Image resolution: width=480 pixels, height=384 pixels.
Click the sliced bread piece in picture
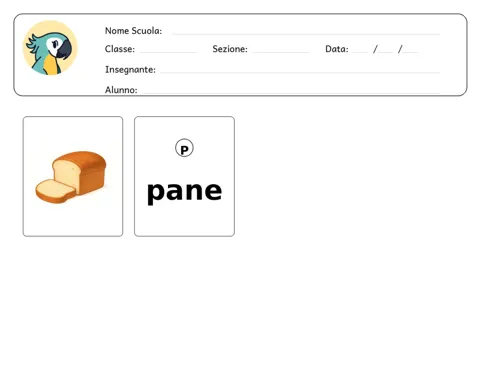coord(56,191)
